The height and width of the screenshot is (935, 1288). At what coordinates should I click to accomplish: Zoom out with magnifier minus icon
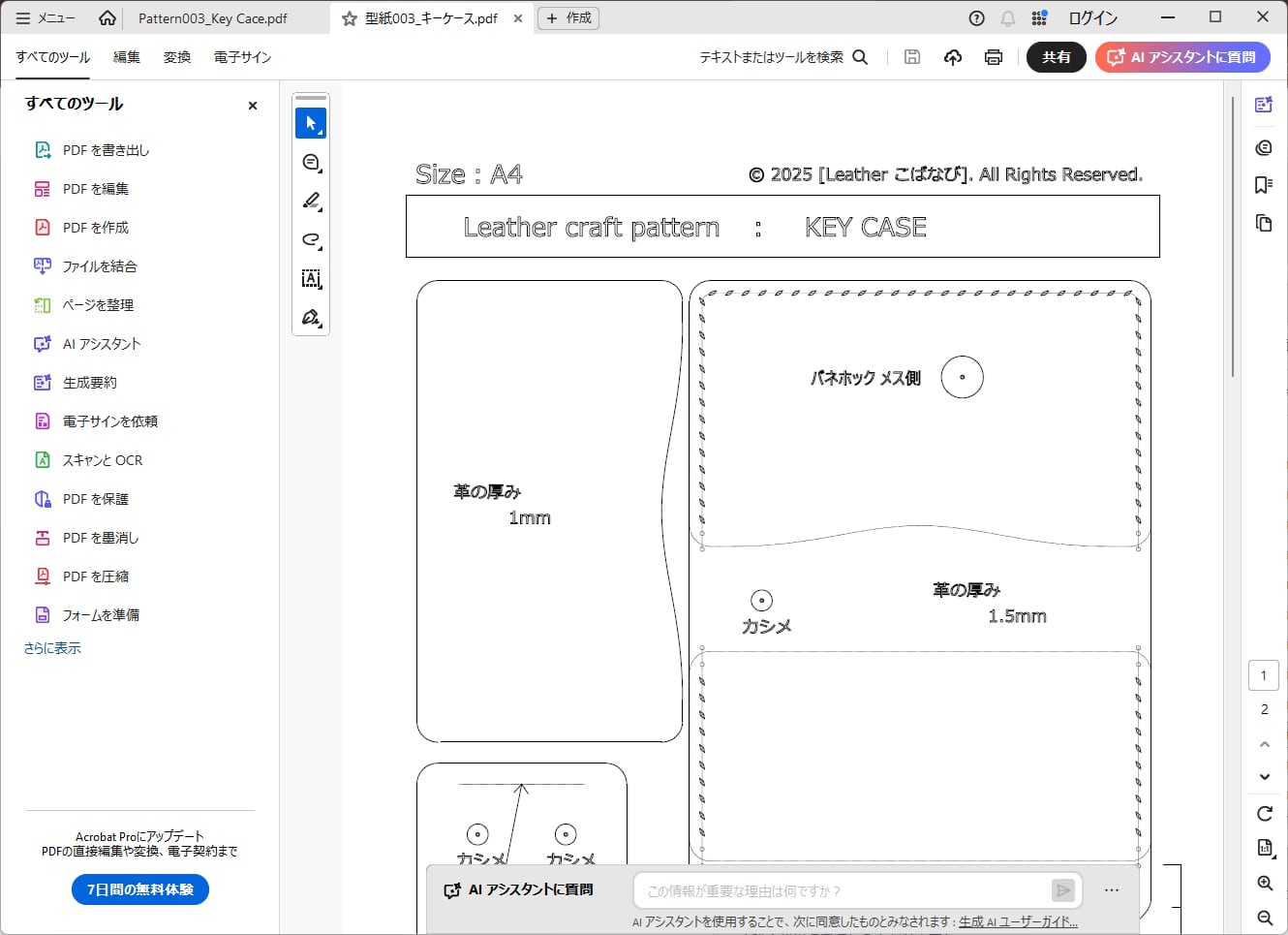pyautogui.click(x=1265, y=918)
